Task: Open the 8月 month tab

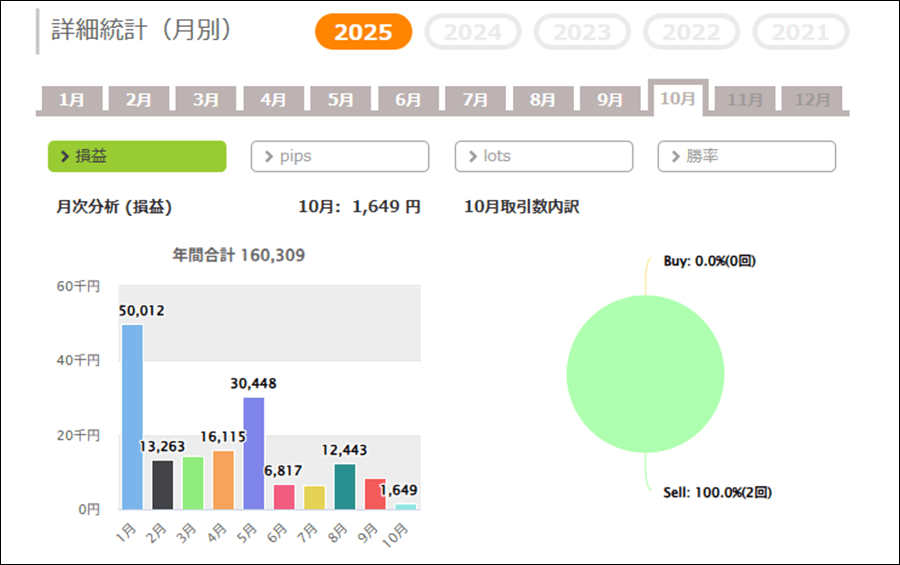Action: pyautogui.click(x=542, y=100)
